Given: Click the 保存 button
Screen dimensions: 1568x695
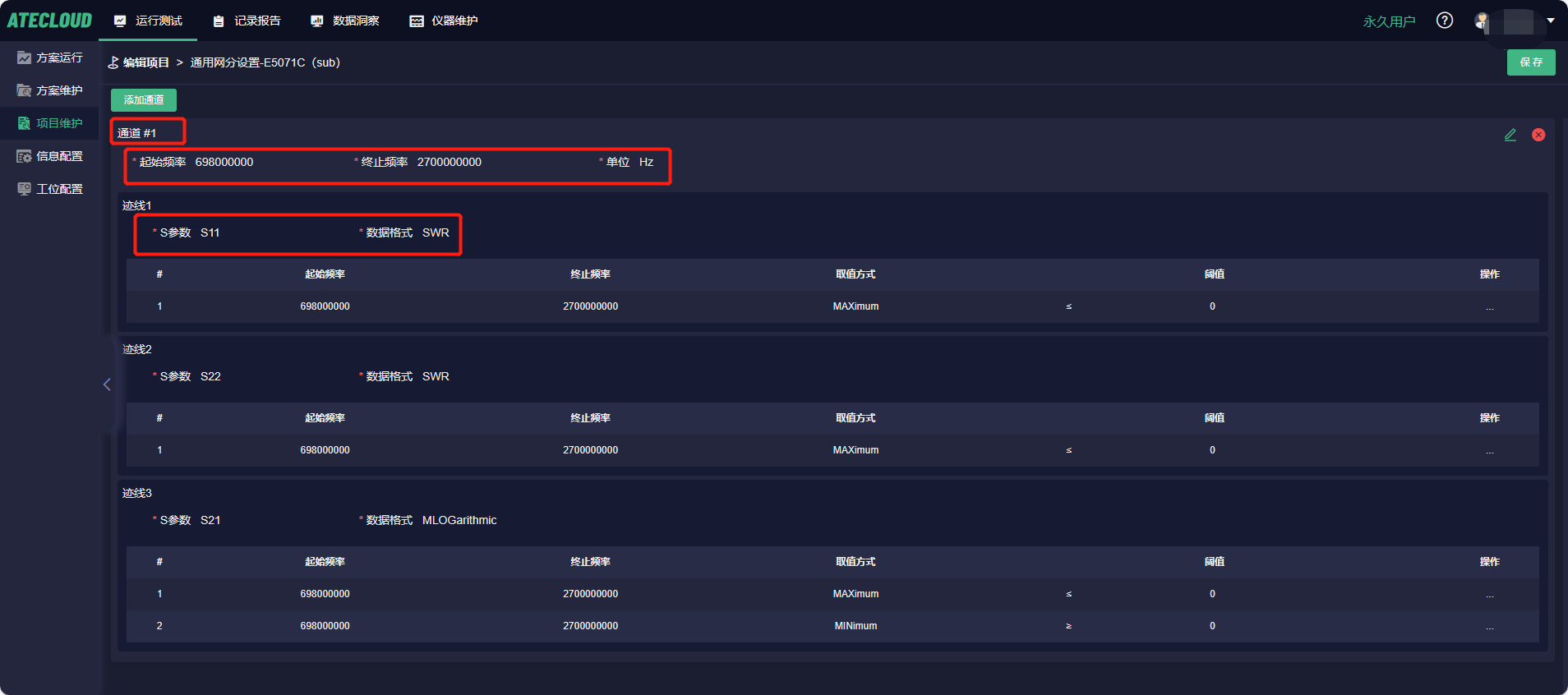Looking at the screenshot, I should pyautogui.click(x=1530, y=62).
